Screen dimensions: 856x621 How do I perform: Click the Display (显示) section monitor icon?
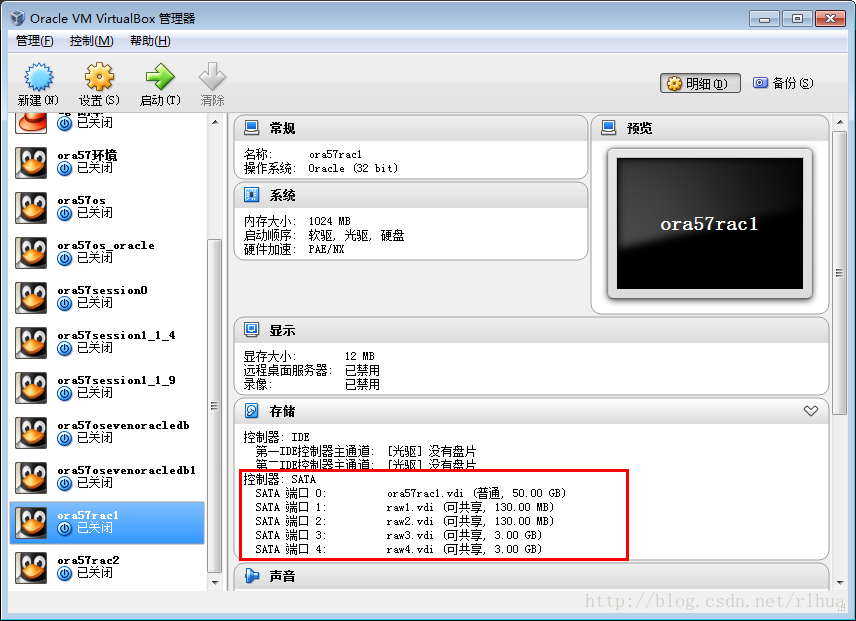coord(252,330)
